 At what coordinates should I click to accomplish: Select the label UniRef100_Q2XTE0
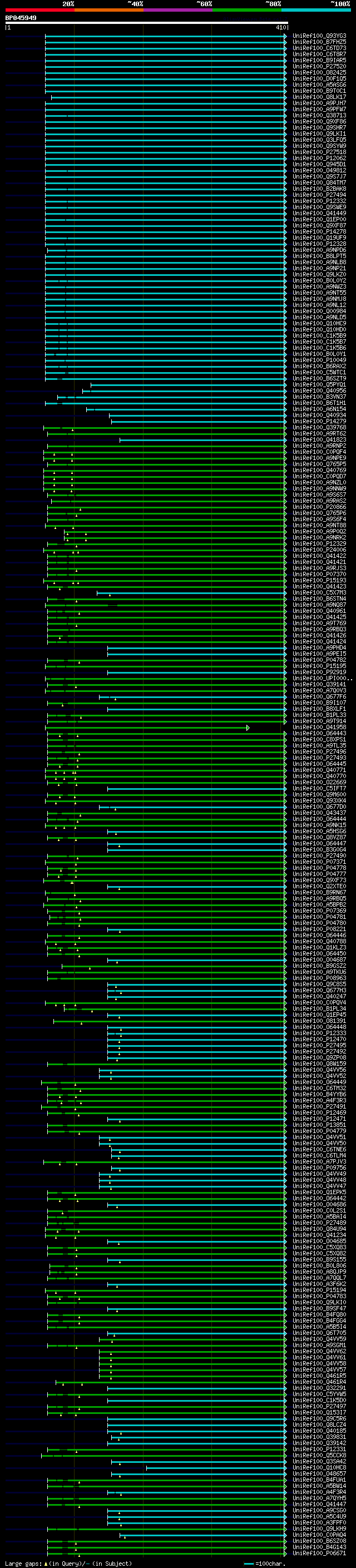(x=319, y=886)
